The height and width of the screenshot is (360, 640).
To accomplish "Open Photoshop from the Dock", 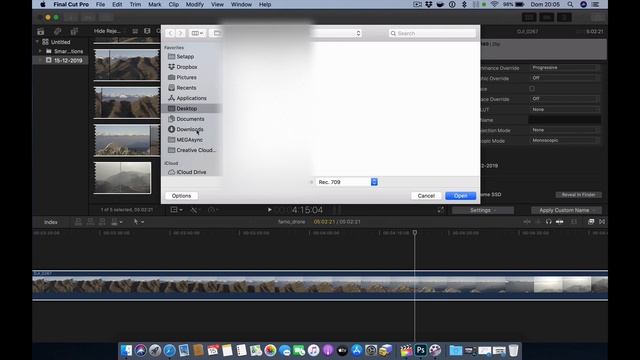I will click(x=420, y=350).
